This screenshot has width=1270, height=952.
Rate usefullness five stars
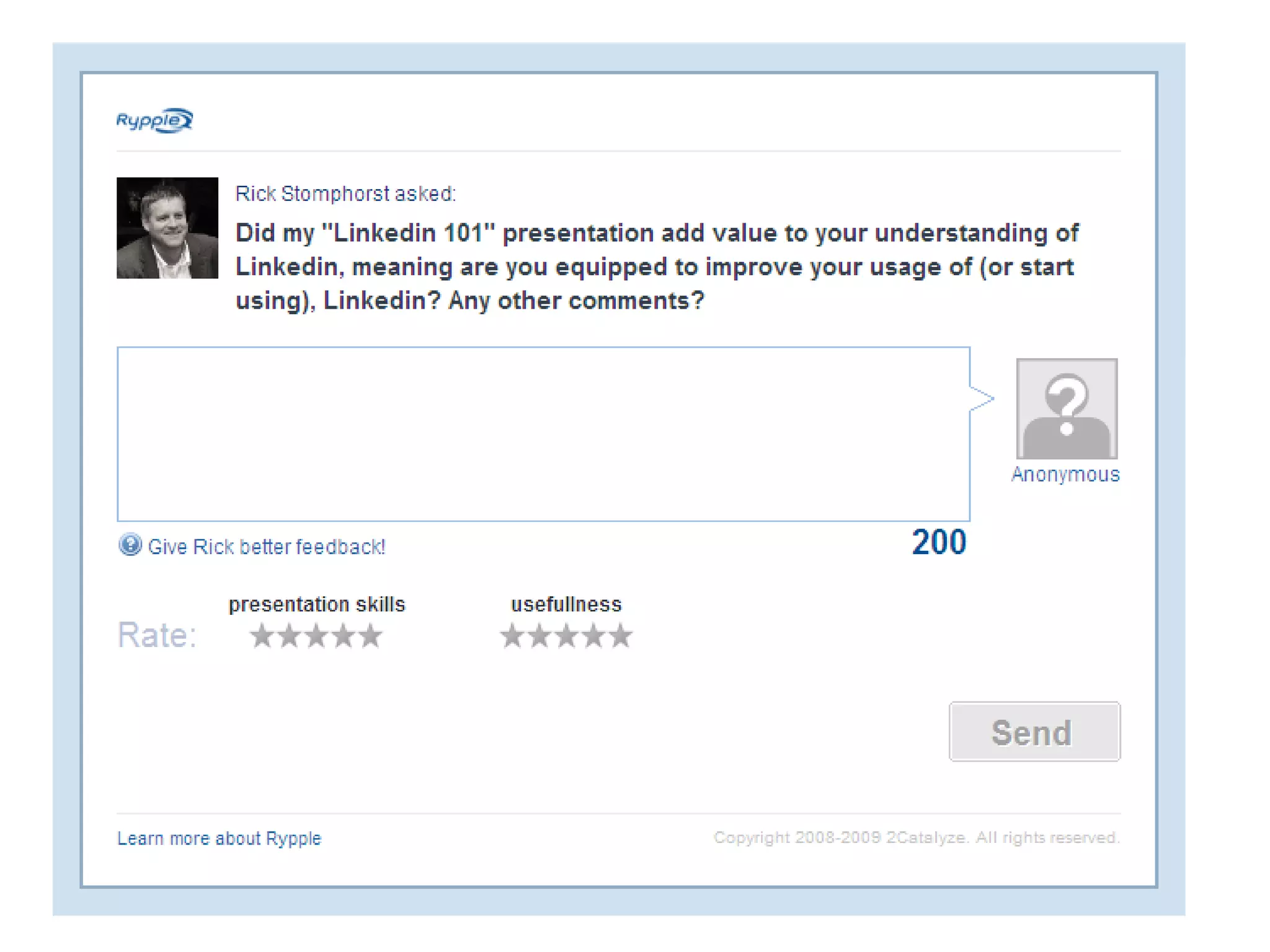pyautogui.click(x=621, y=636)
